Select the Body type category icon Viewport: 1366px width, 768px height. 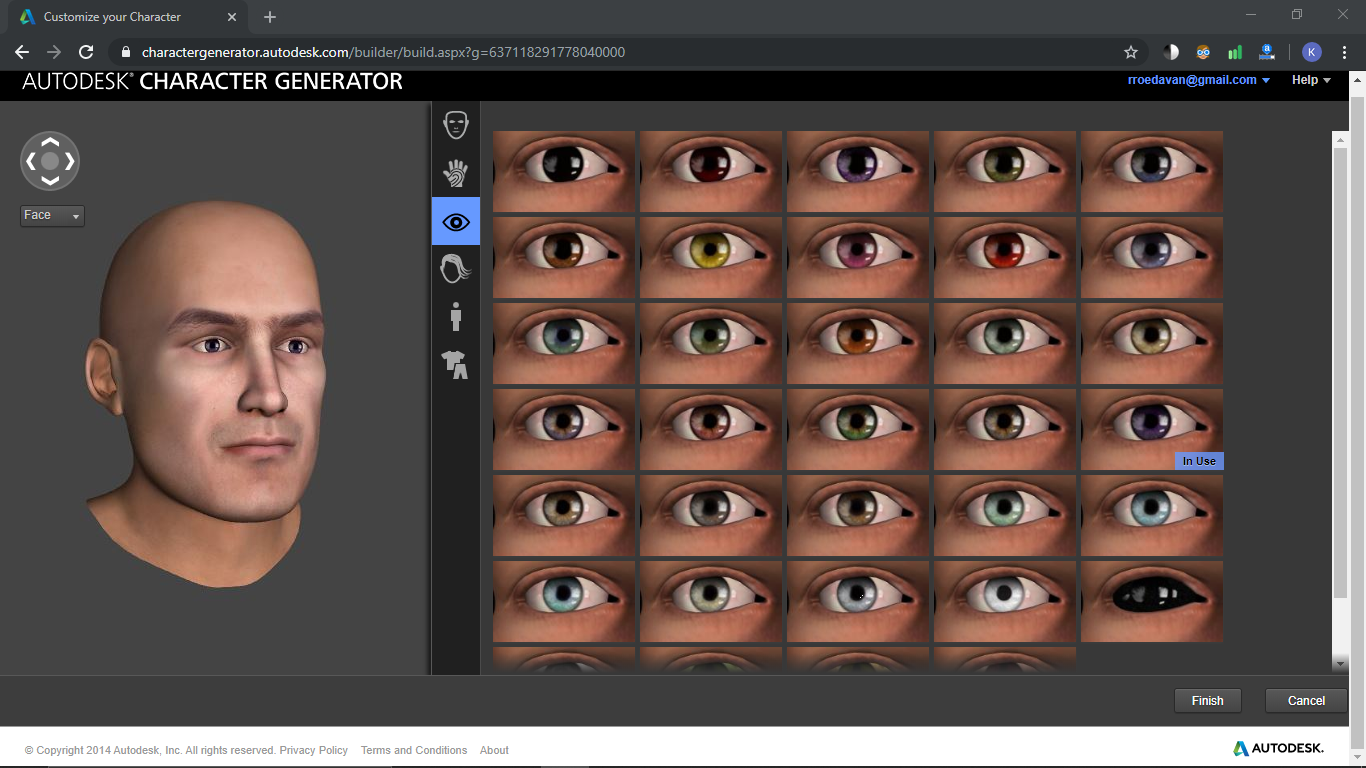click(x=455, y=317)
